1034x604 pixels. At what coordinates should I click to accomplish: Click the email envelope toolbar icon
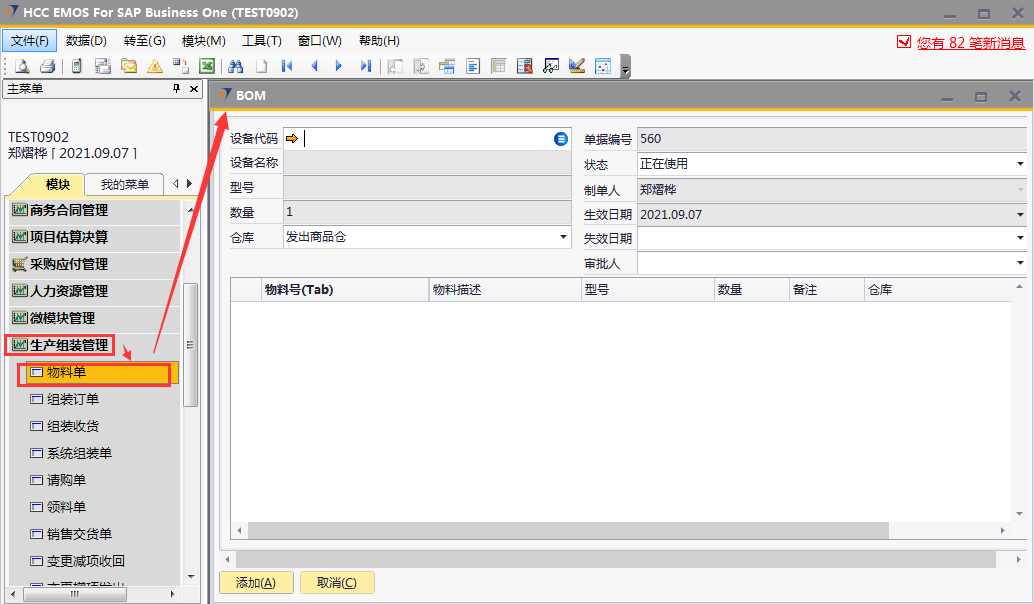tap(129, 66)
